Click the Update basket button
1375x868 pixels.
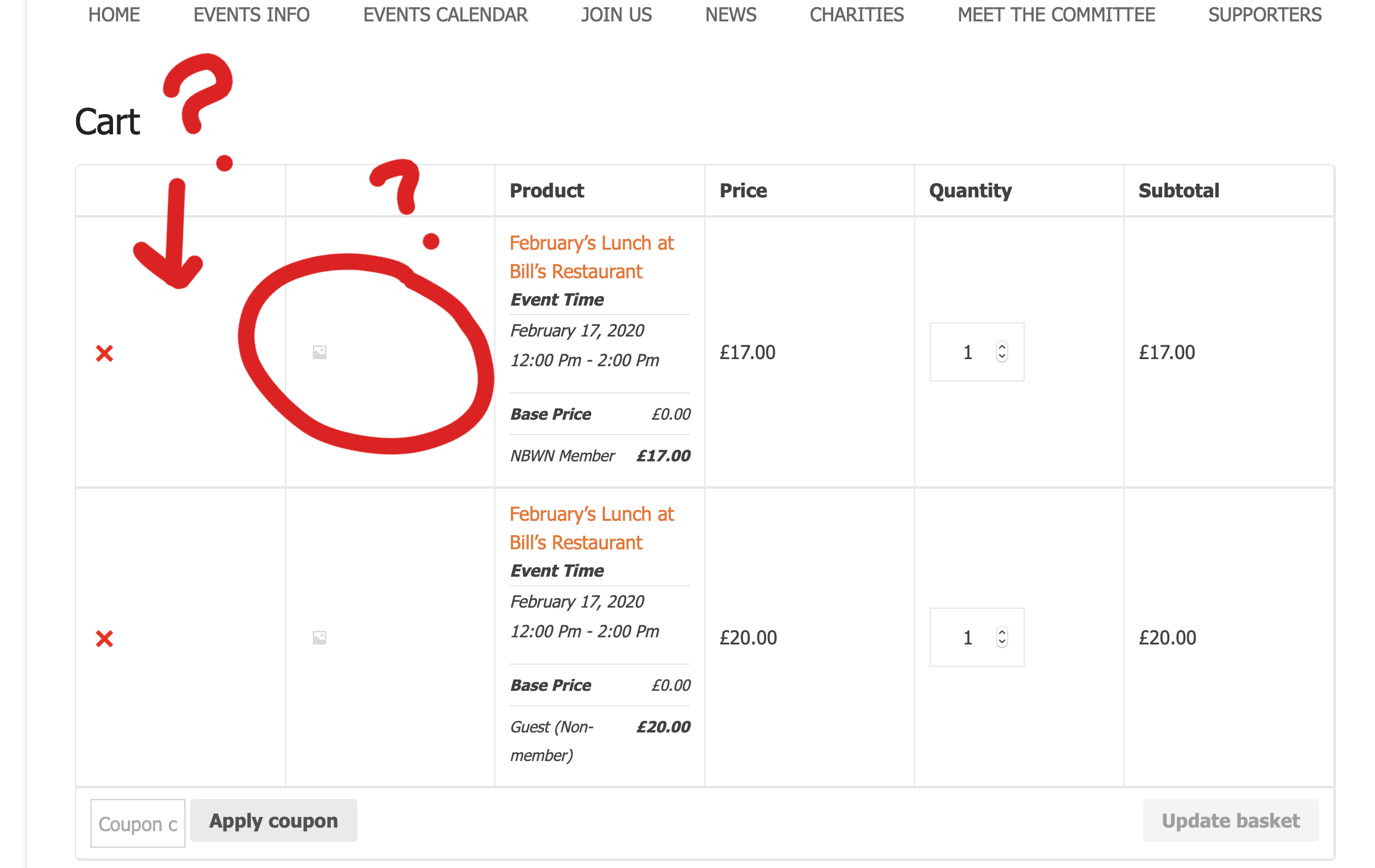[1230, 821]
